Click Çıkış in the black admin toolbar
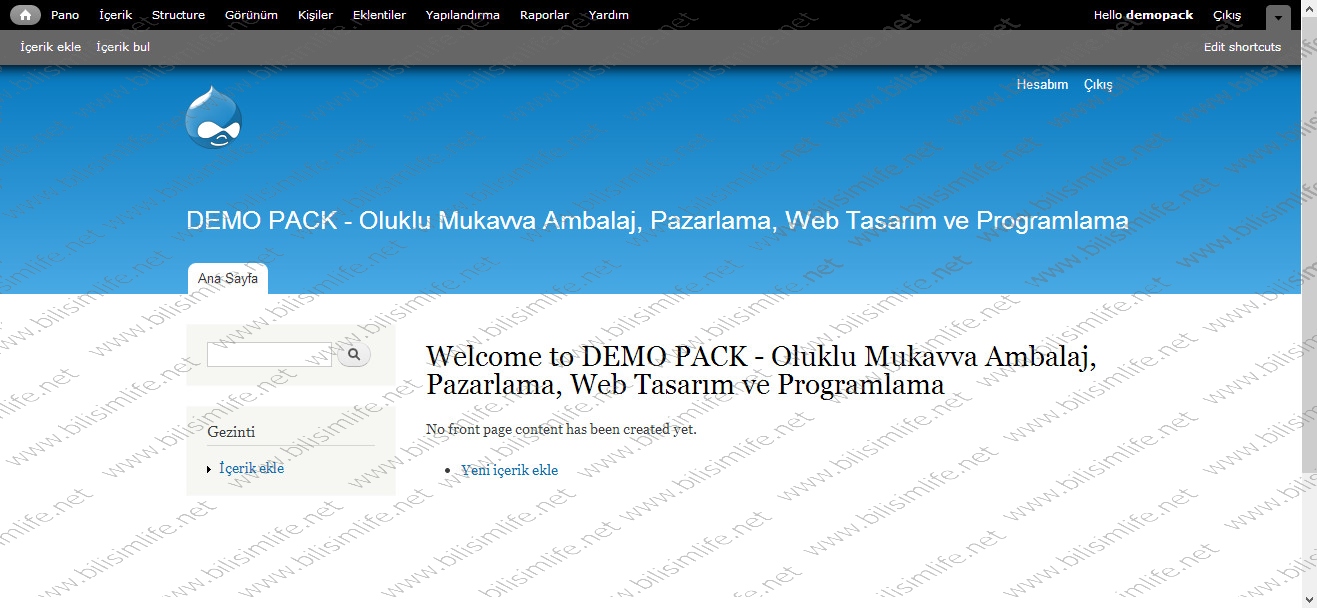 click(1227, 15)
